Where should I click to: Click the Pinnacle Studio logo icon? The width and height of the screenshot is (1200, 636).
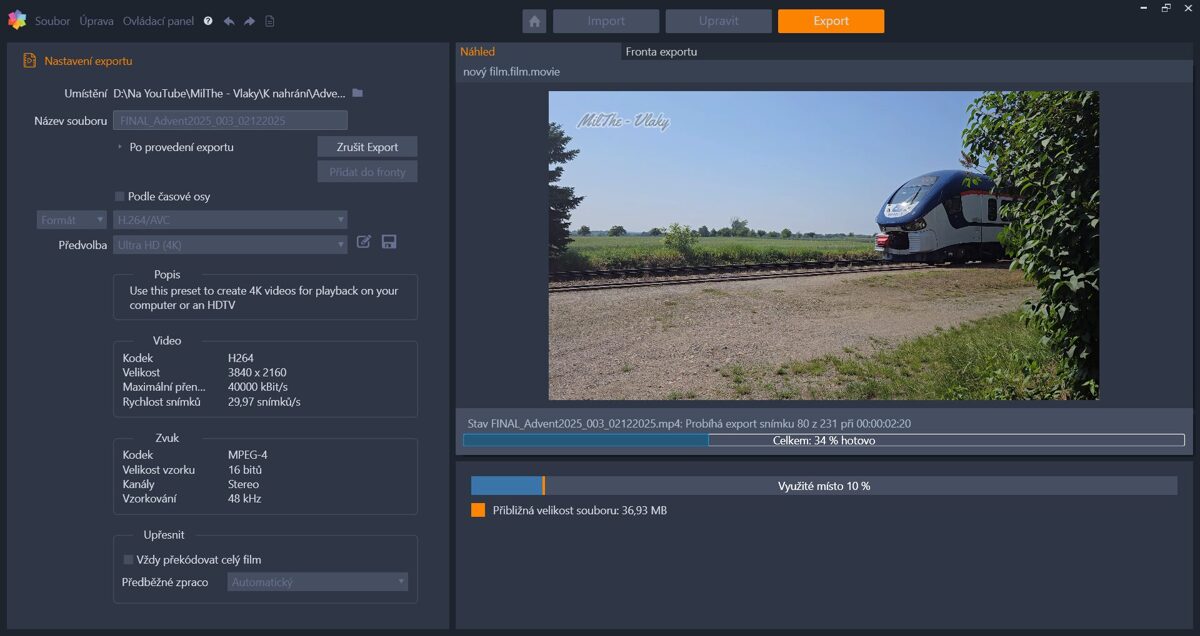tap(17, 20)
